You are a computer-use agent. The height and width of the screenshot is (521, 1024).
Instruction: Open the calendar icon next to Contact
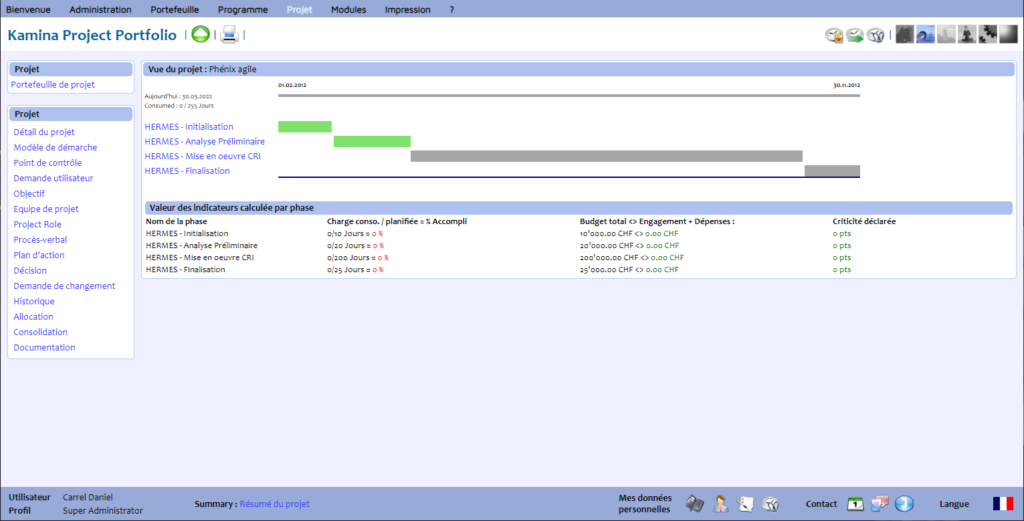[x=855, y=504]
